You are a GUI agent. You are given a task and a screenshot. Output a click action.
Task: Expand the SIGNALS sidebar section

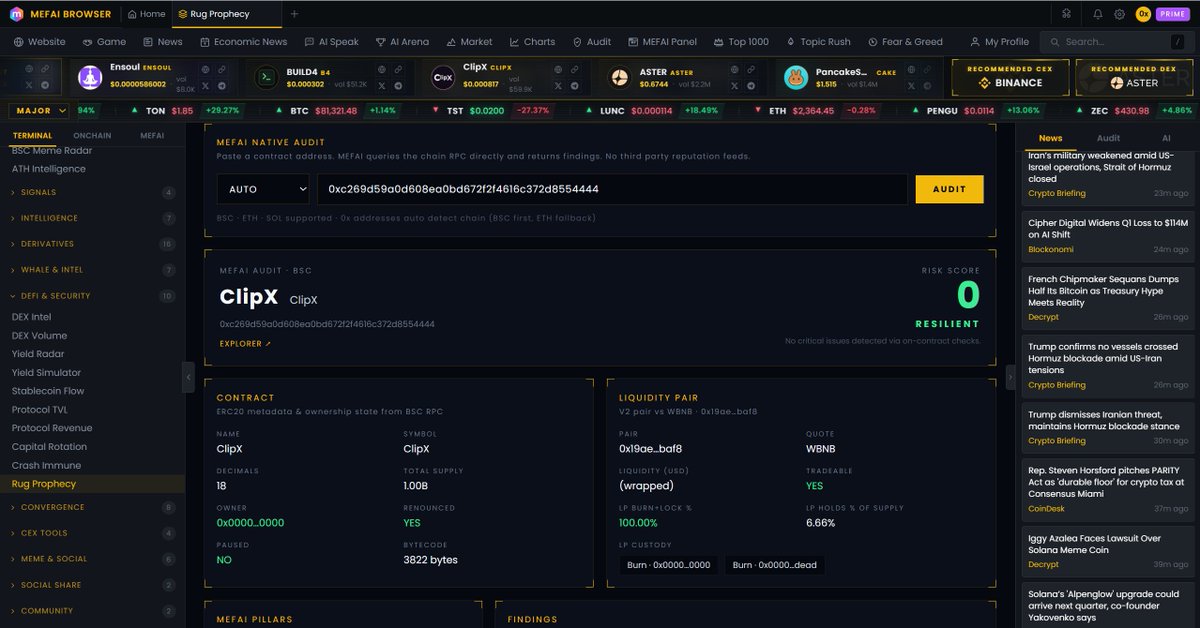click(x=92, y=192)
